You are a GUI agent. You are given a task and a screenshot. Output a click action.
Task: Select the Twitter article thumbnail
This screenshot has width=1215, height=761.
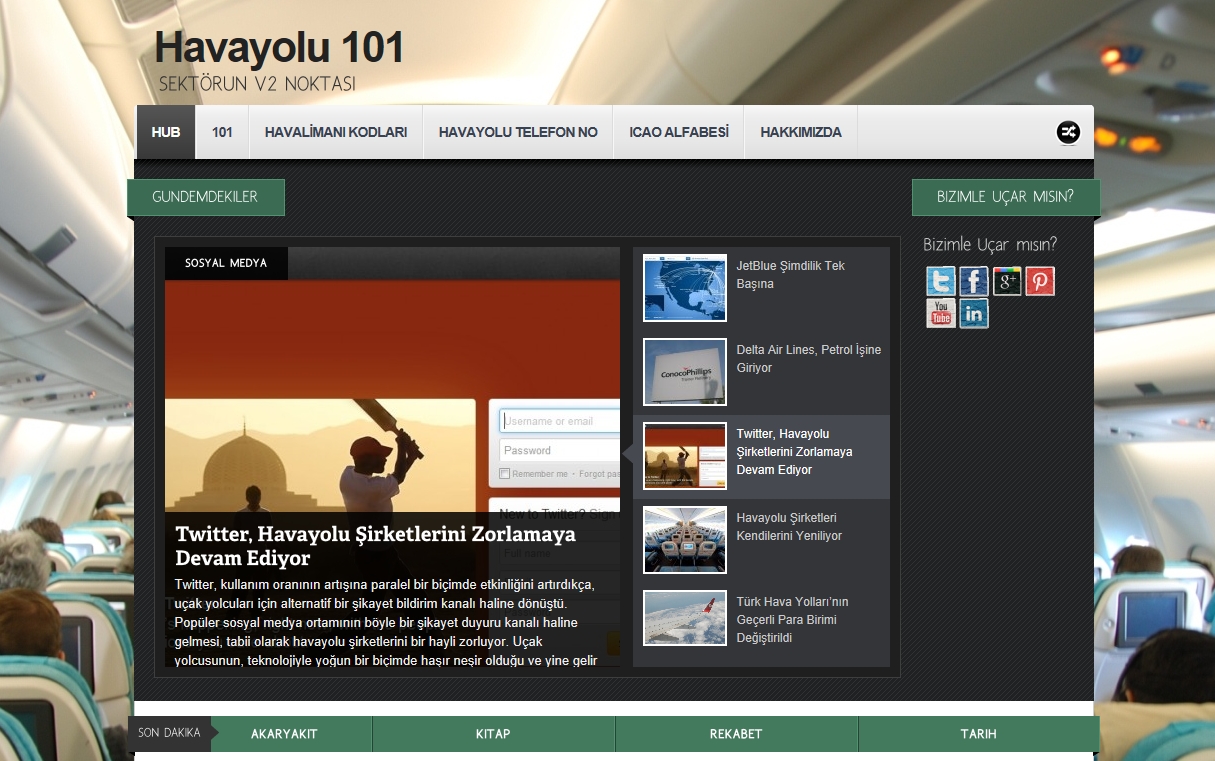[x=685, y=456]
